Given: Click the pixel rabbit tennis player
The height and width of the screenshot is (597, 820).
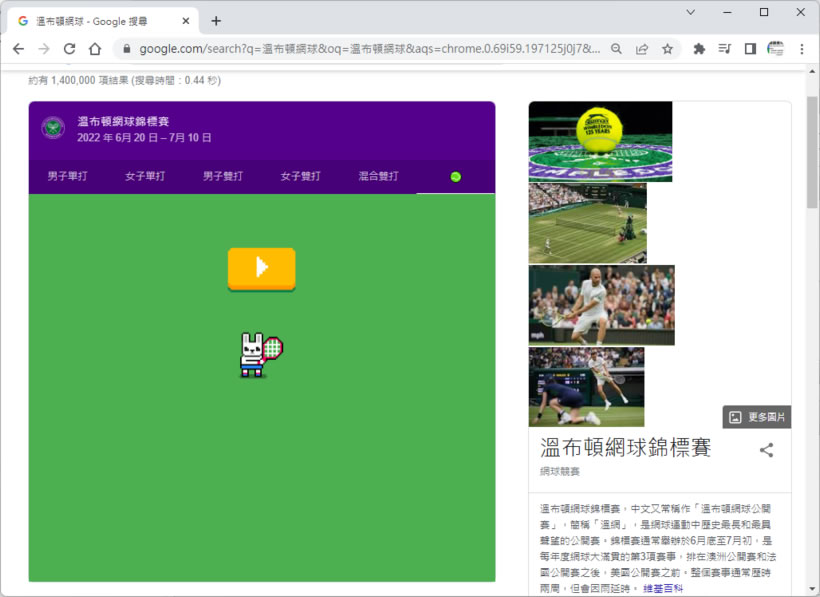Looking at the screenshot, I should [261, 355].
